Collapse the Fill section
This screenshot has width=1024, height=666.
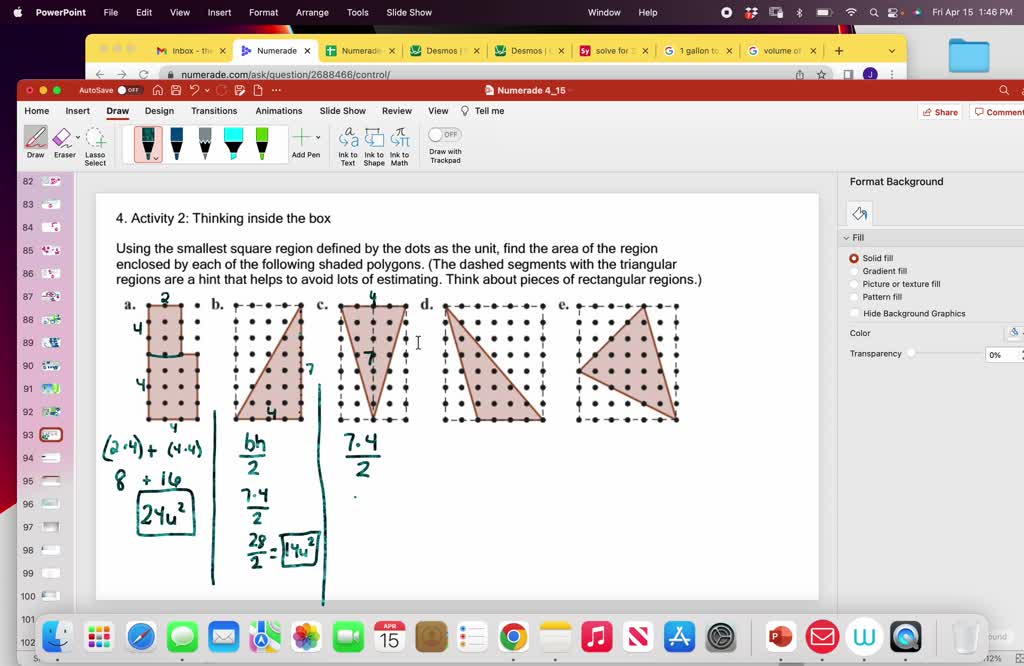pos(847,237)
